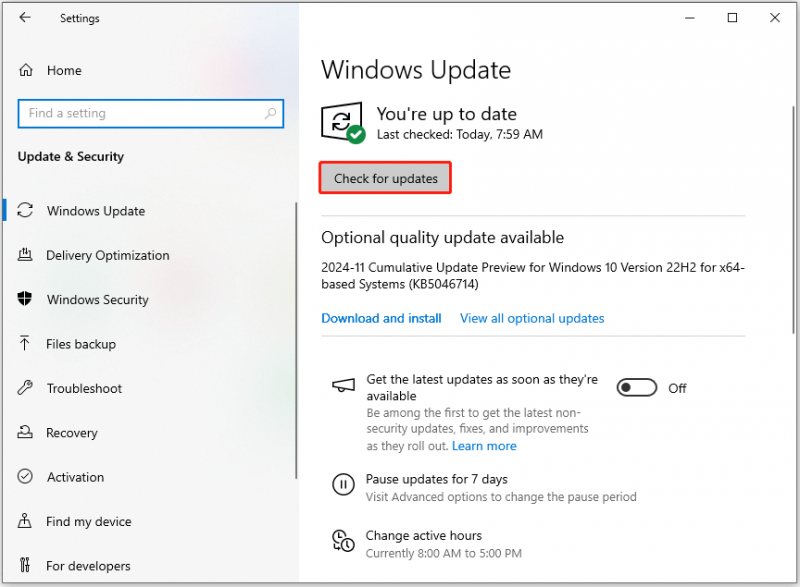Toggle Get the latest updates switch
800x587 pixels.
click(x=637, y=388)
